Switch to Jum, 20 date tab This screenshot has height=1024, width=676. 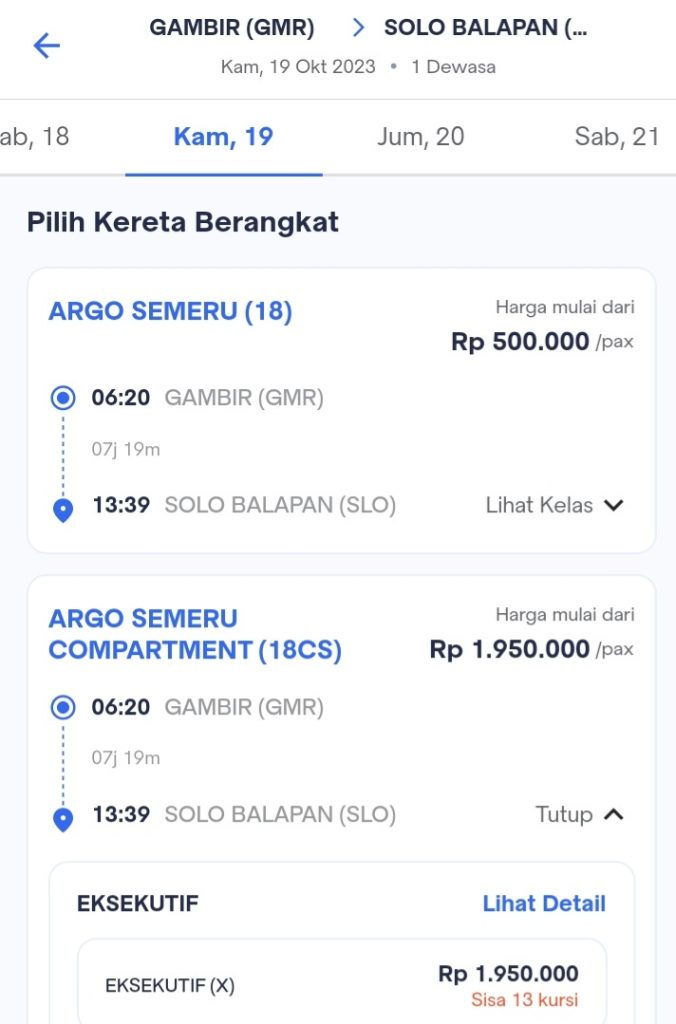pyautogui.click(x=420, y=137)
